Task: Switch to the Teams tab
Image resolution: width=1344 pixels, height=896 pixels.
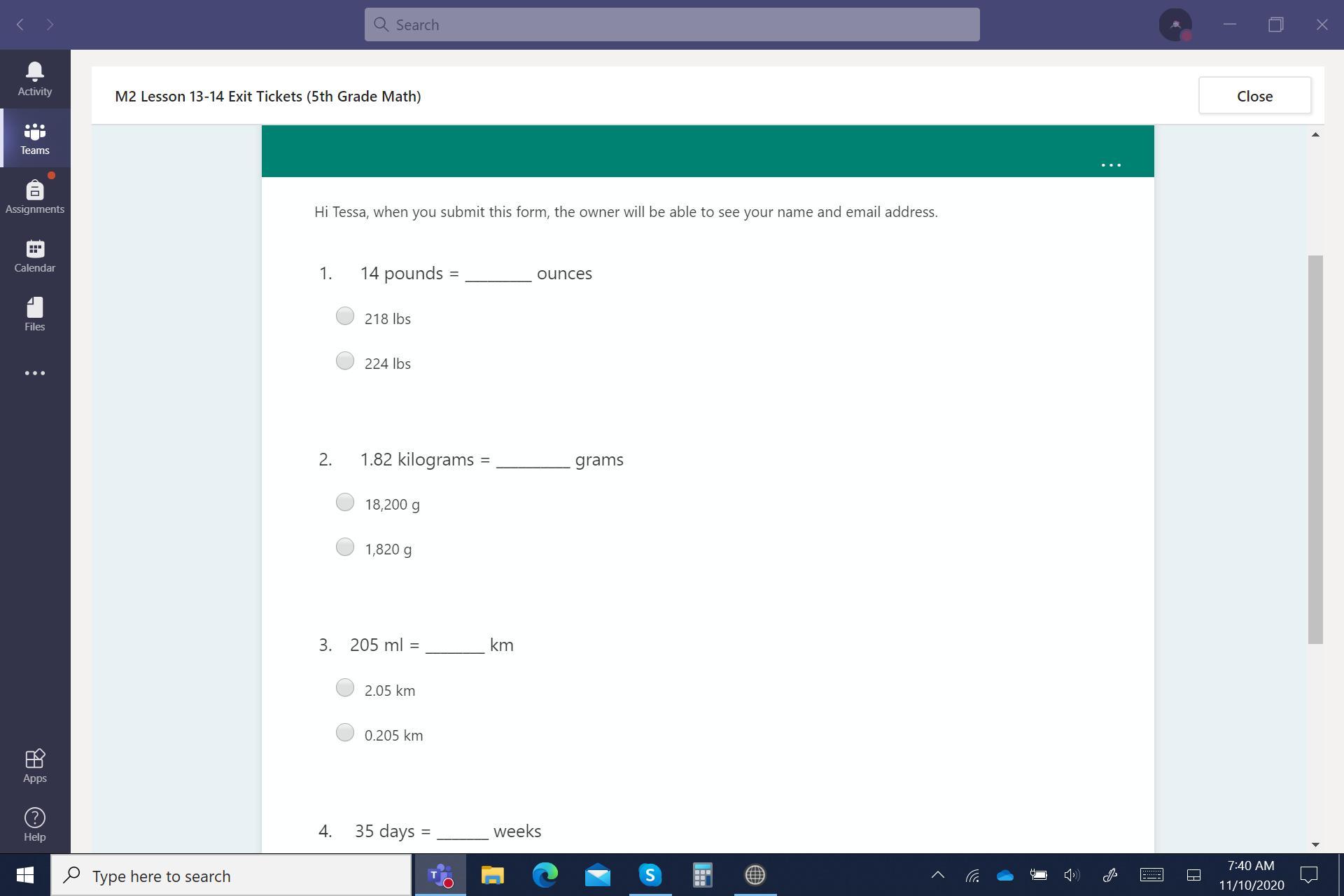Action: pos(34,138)
